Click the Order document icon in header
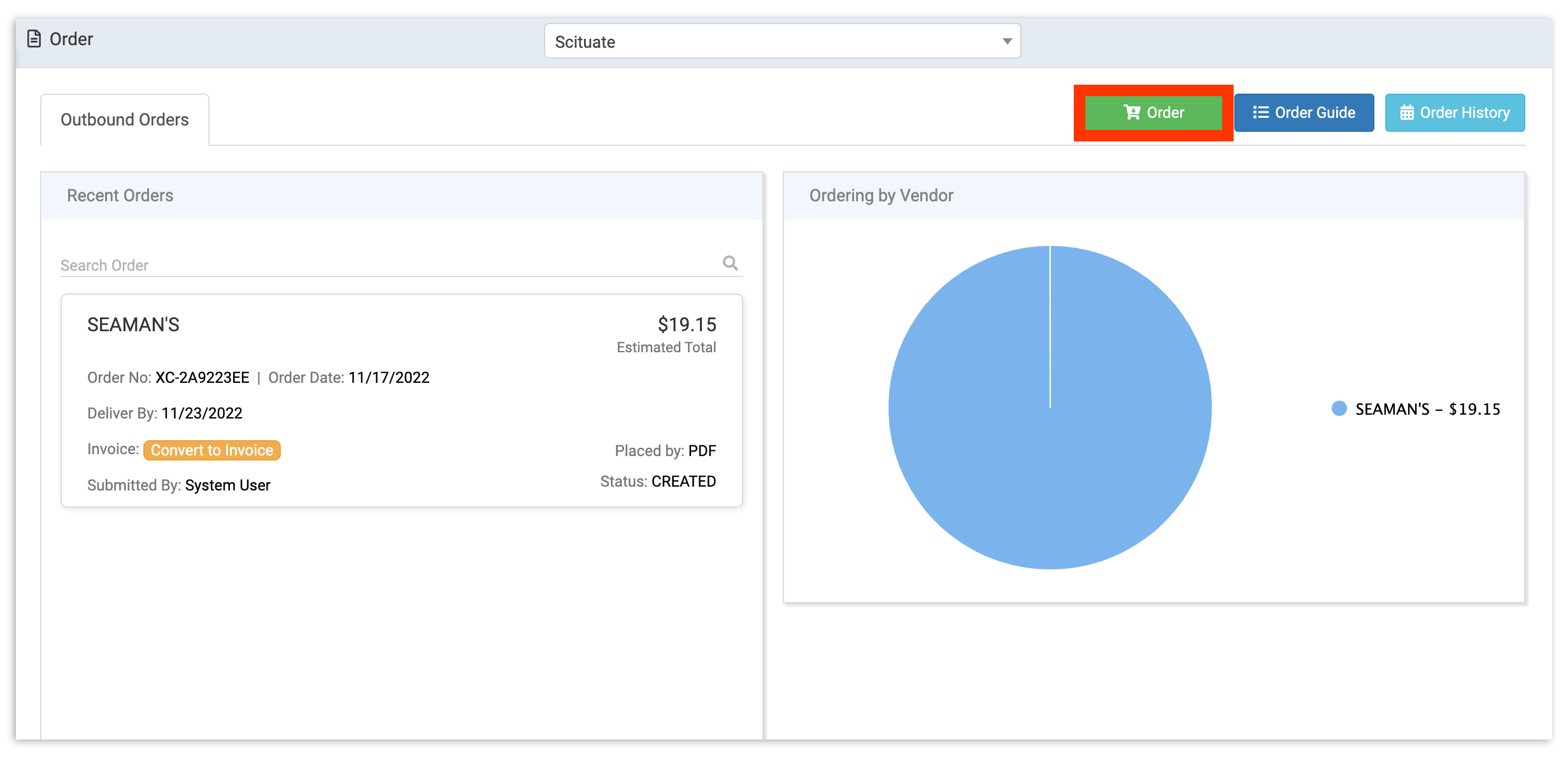 click(x=34, y=39)
